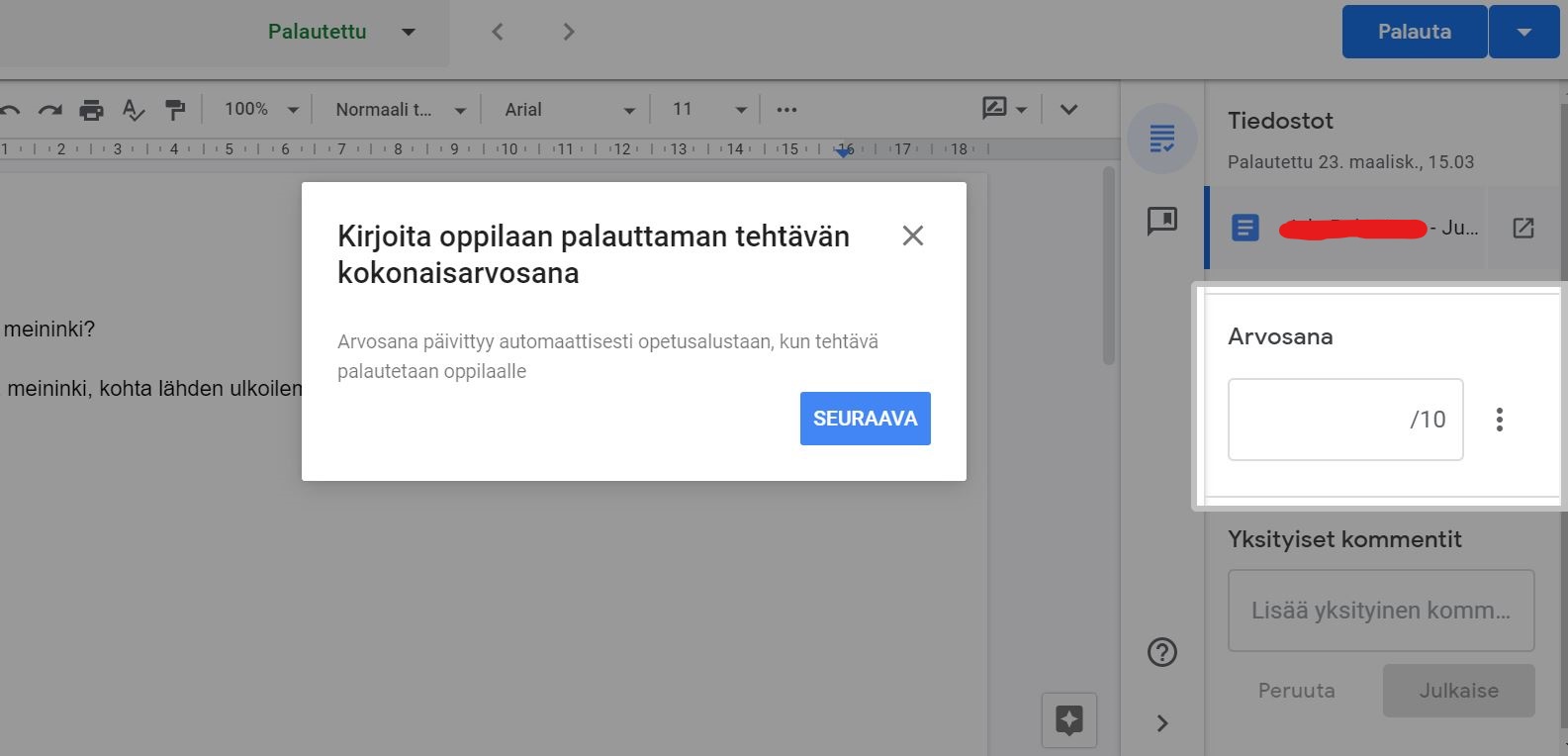This screenshot has width=1568, height=756.
Task: Click the print icon in toolbar
Action: pos(91,110)
